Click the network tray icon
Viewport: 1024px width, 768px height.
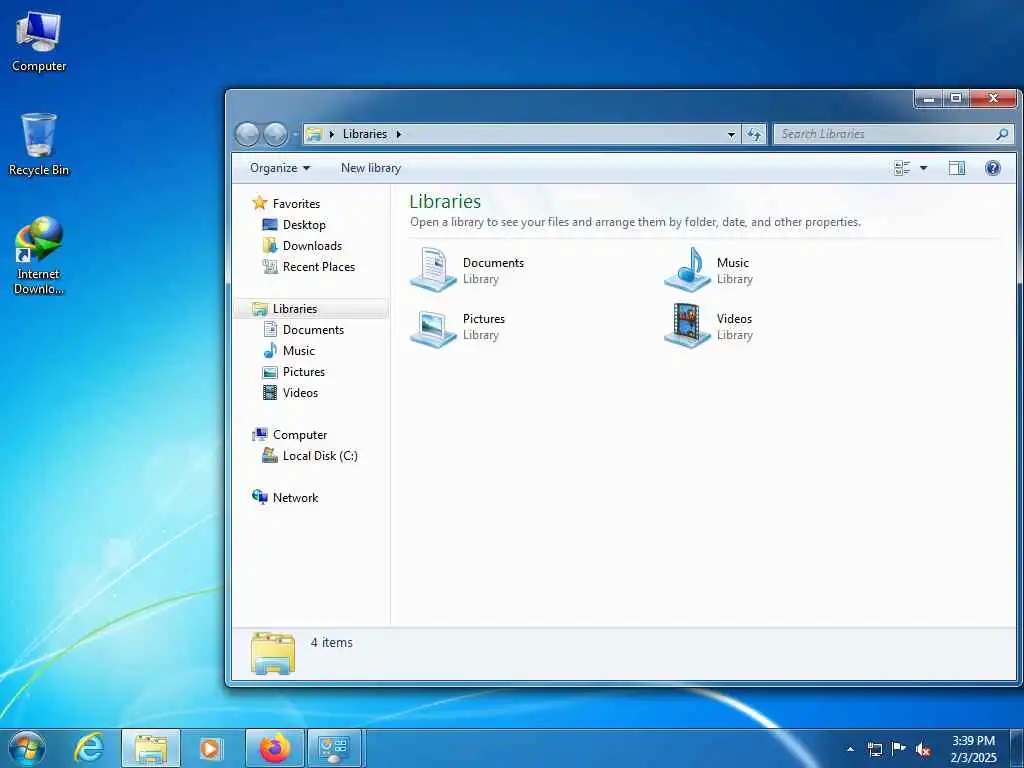pyautogui.click(x=874, y=748)
